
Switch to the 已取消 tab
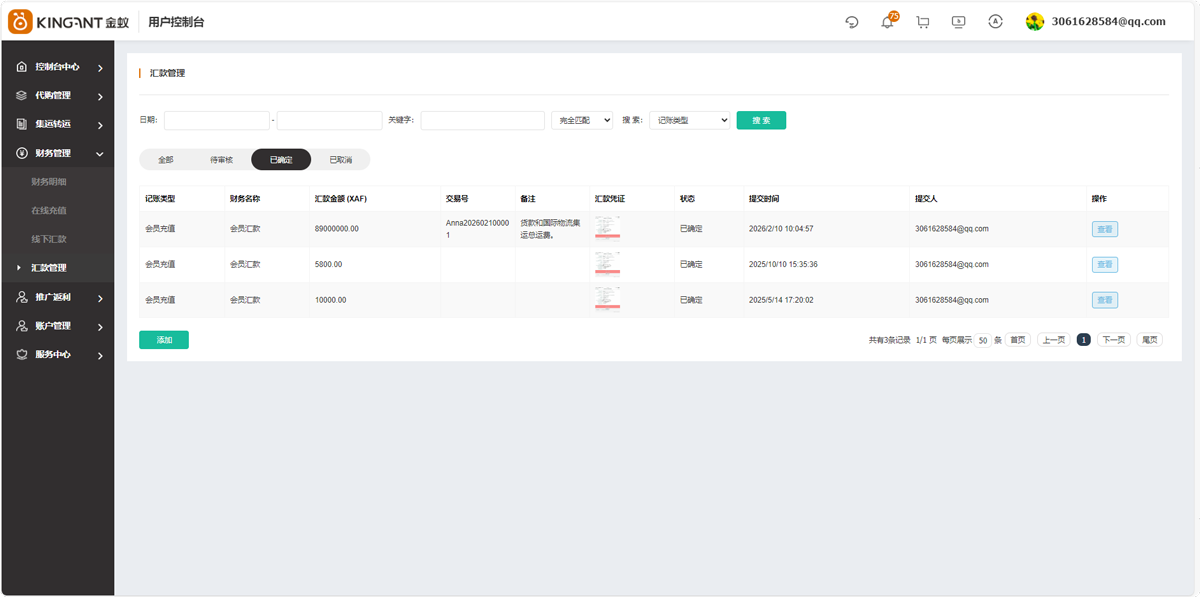click(341, 159)
